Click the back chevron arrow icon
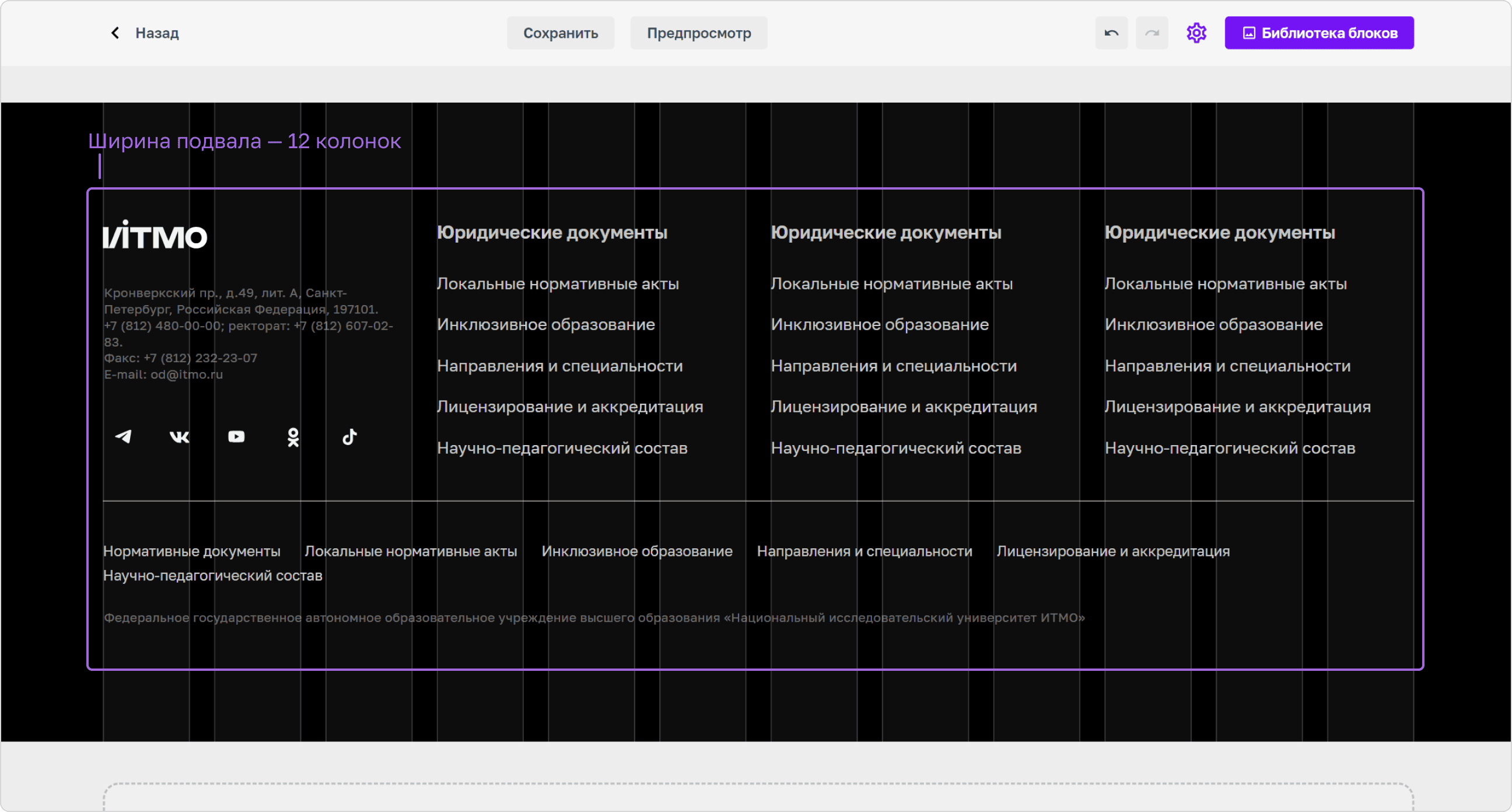Screen dimensions: 1512x812 (x=115, y=33)
